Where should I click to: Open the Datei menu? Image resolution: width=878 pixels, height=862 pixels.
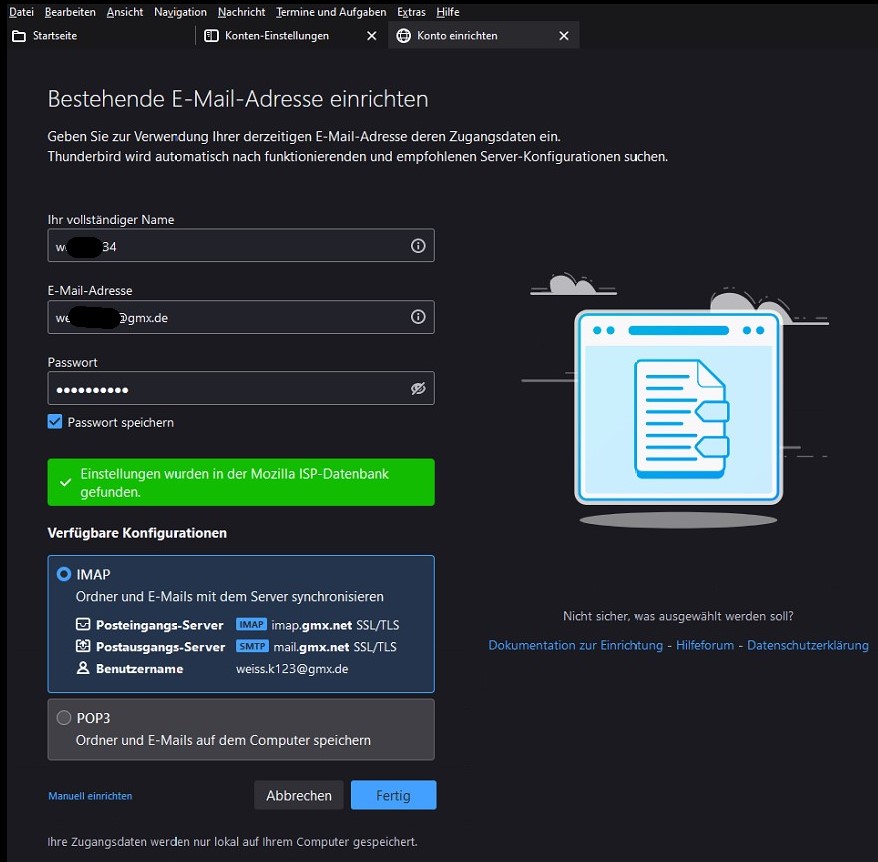click(21, 12)
